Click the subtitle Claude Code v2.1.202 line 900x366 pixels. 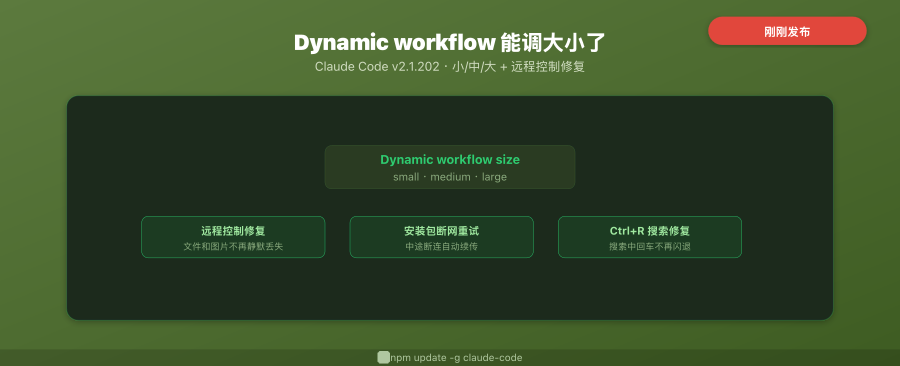[449, 67]
